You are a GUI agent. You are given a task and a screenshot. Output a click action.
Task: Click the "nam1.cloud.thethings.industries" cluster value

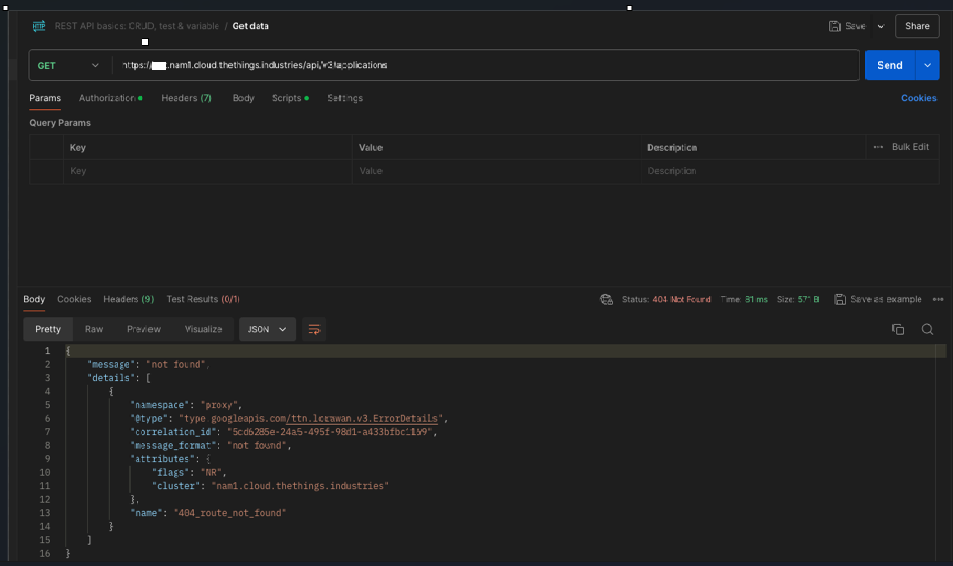point(300,486)
